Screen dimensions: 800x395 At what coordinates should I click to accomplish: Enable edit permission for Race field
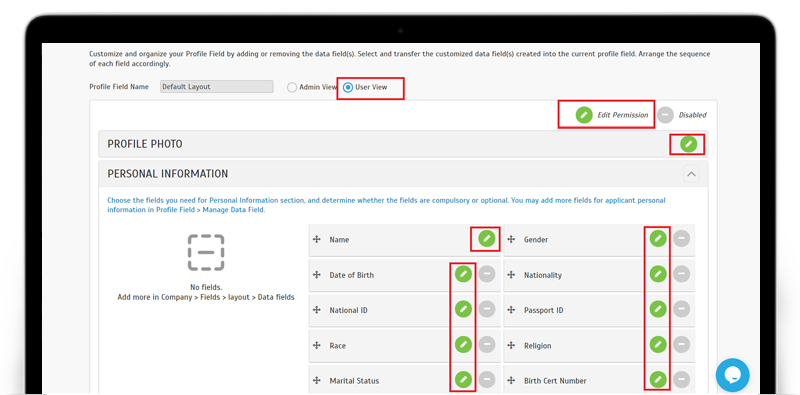click(463, 344)
